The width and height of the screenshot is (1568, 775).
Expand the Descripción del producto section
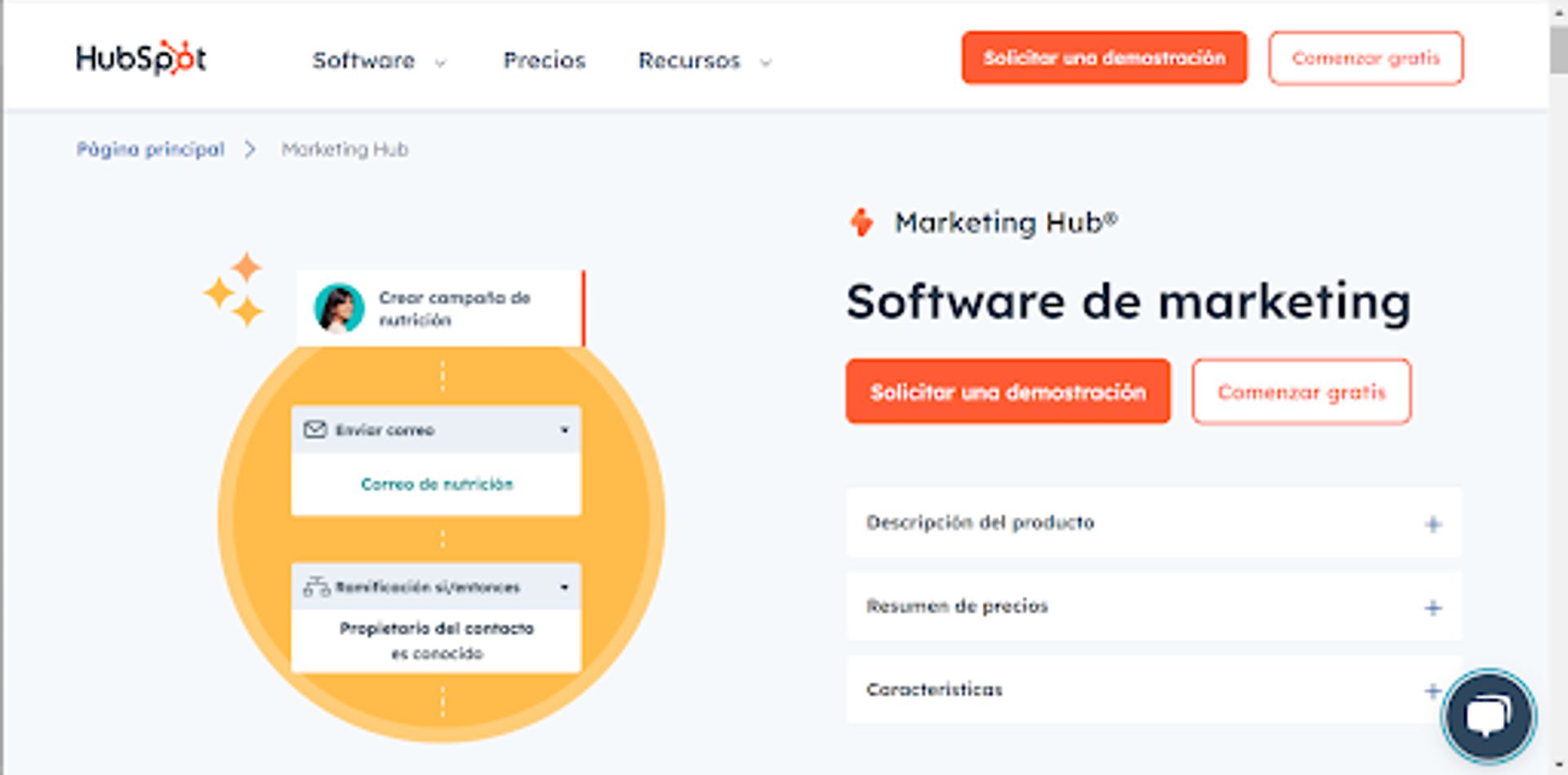(x=1432, y=523)
